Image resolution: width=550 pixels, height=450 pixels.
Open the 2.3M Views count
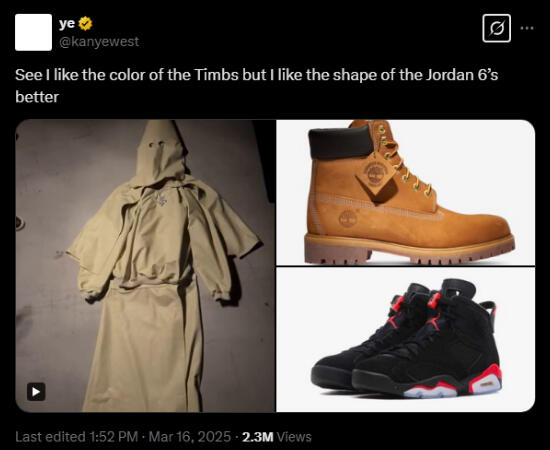click(277, 437)
